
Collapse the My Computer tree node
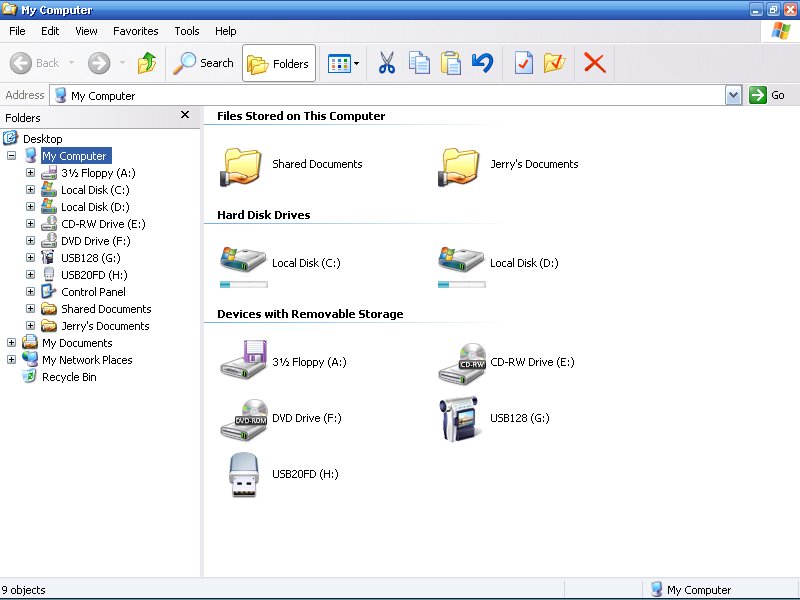[12, 156]
